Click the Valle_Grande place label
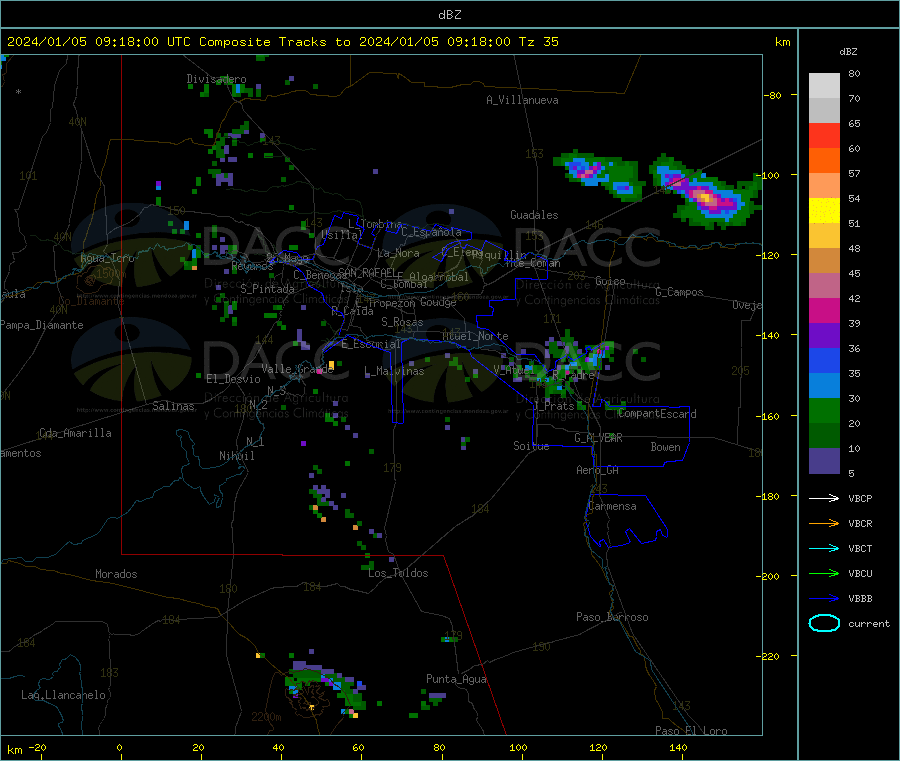This screenshot has height=761, width=900. pyautogui.click(x=297, y=368)
